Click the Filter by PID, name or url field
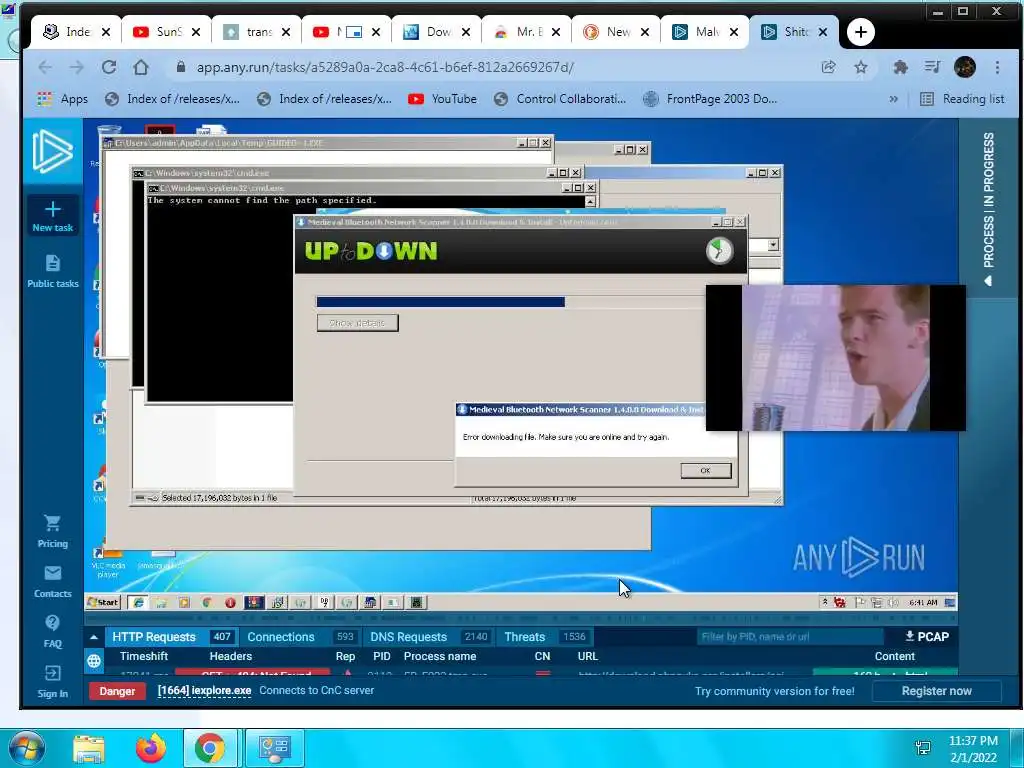 point(789,637)
